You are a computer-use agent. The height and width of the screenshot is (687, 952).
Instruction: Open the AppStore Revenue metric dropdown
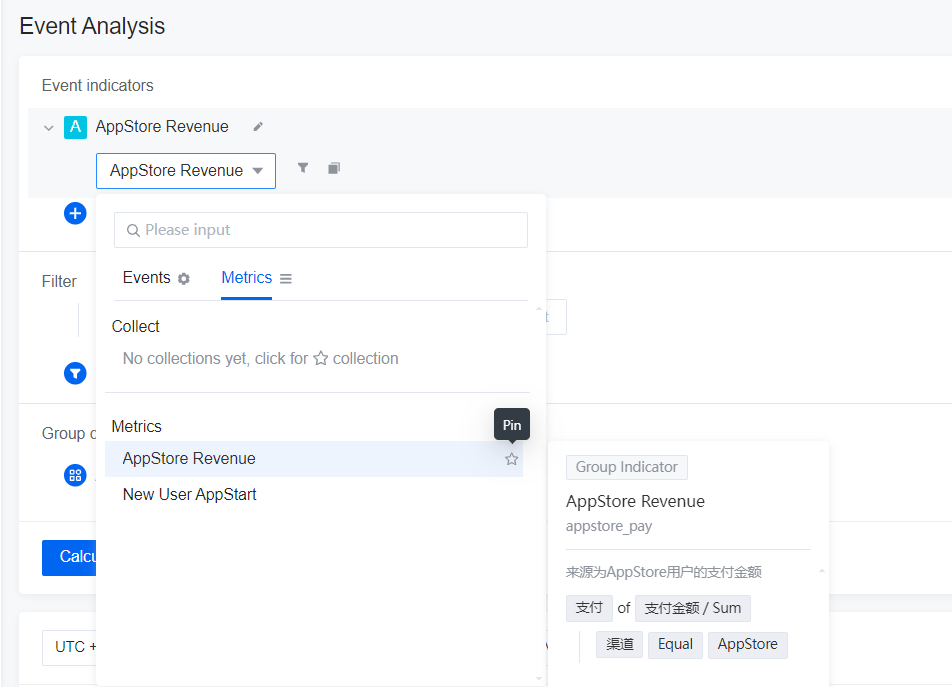[185, 171]
